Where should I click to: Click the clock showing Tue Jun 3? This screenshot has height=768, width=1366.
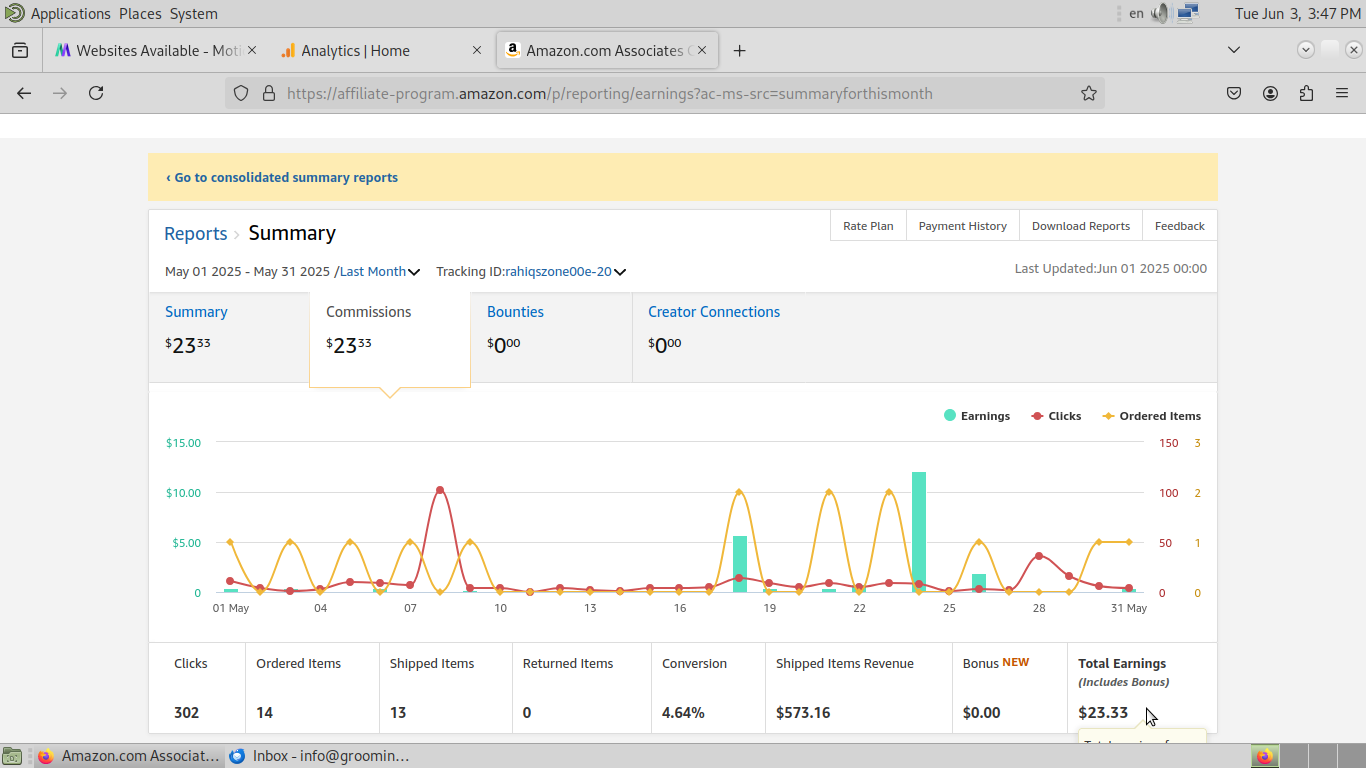[x=1297, y=13]
